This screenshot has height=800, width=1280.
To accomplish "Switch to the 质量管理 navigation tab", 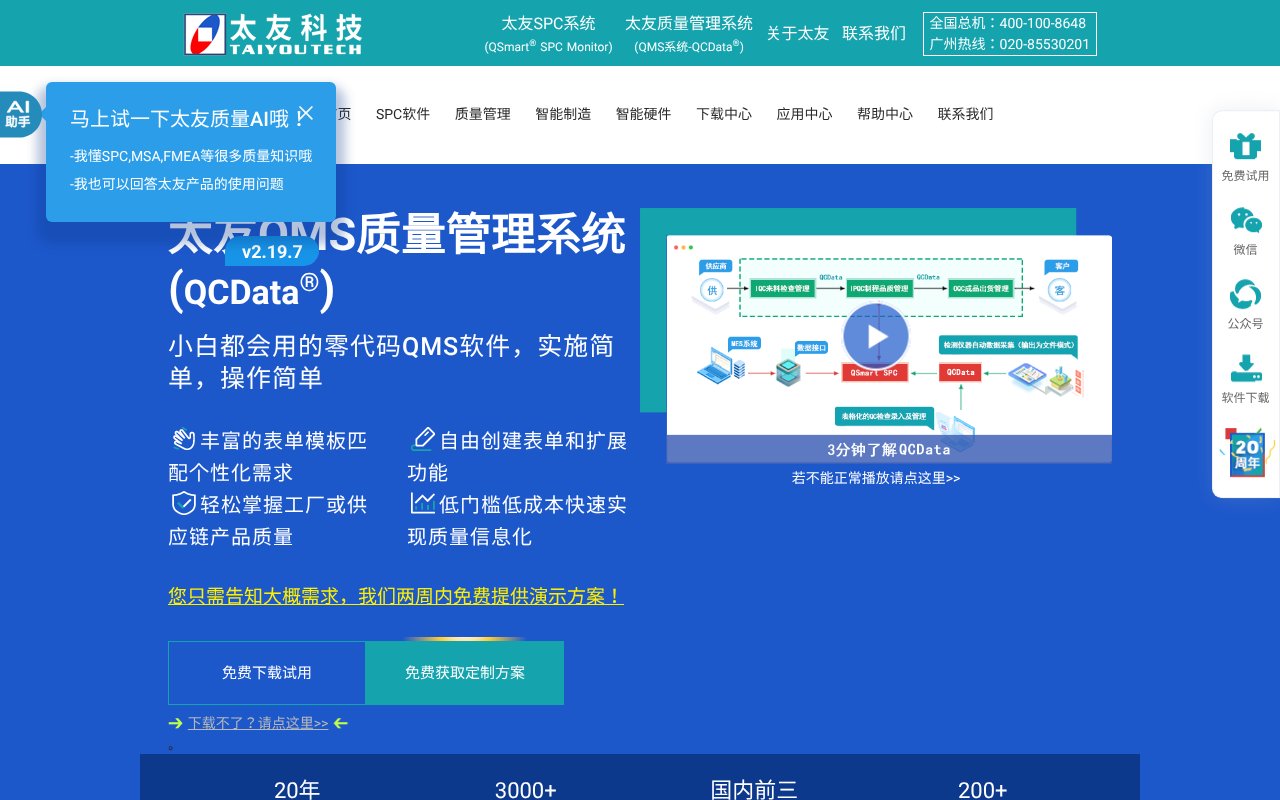I will pos(482,114).
